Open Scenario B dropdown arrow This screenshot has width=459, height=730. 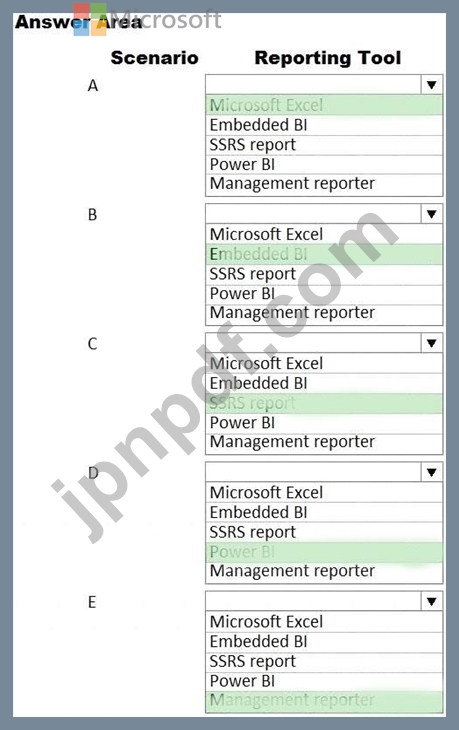432,214
